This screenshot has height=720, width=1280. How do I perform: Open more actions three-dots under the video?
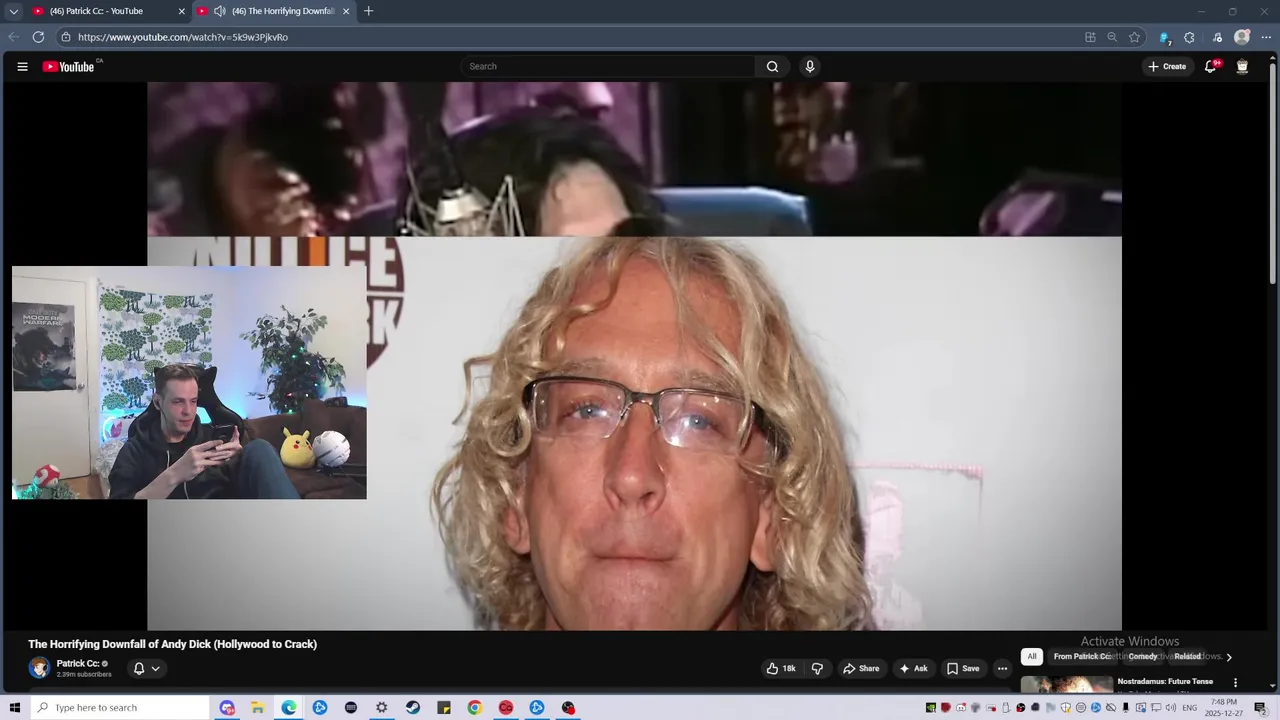[x=1002, y=669]
